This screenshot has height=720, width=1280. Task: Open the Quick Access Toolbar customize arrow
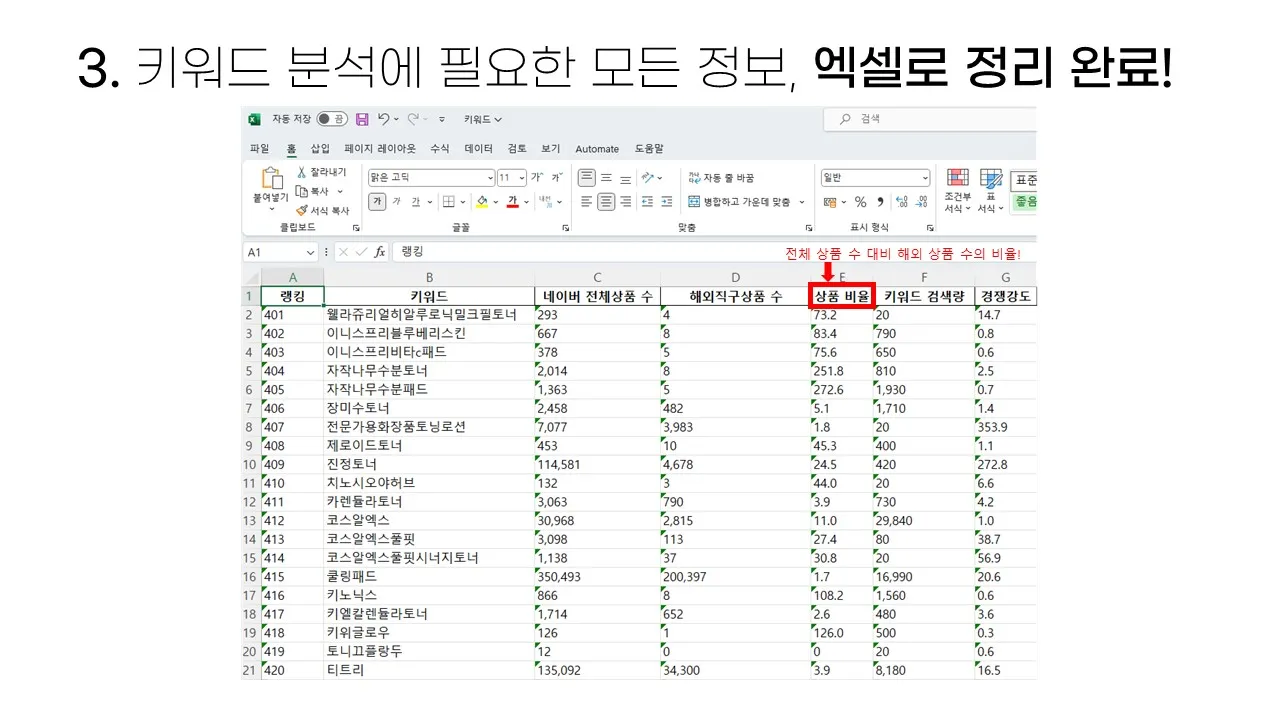[x=442, y=119]
